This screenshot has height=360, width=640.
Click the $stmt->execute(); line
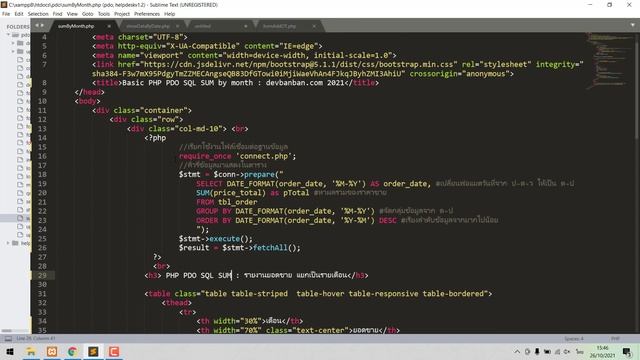(216, 238)
